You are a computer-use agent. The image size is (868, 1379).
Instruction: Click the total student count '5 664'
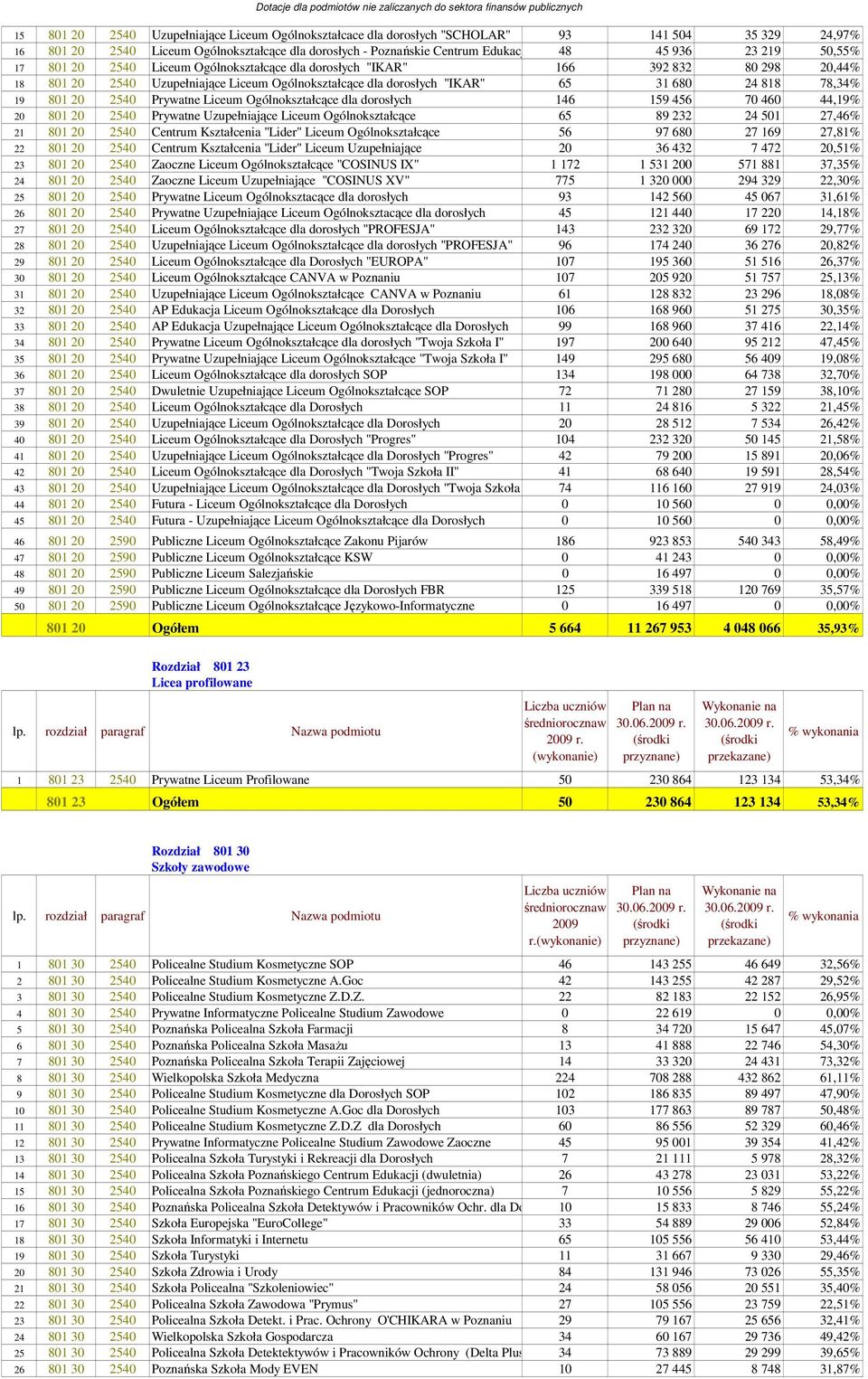(x=565, y=628)
